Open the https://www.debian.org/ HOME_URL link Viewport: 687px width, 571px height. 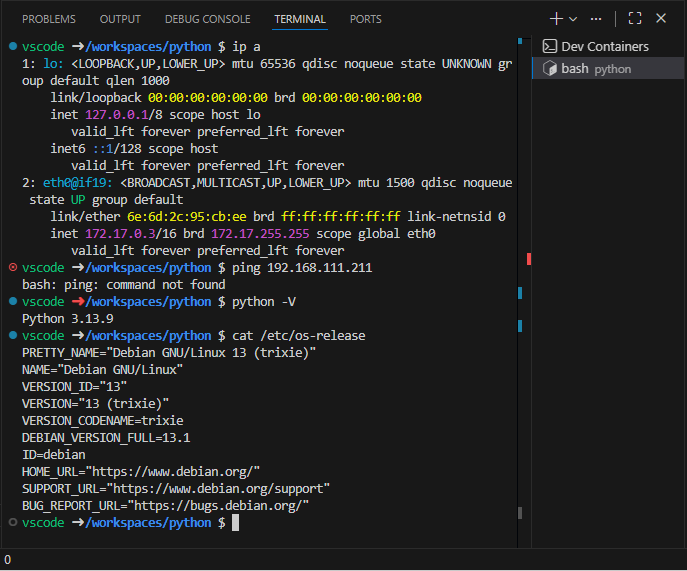coord(173,472)
